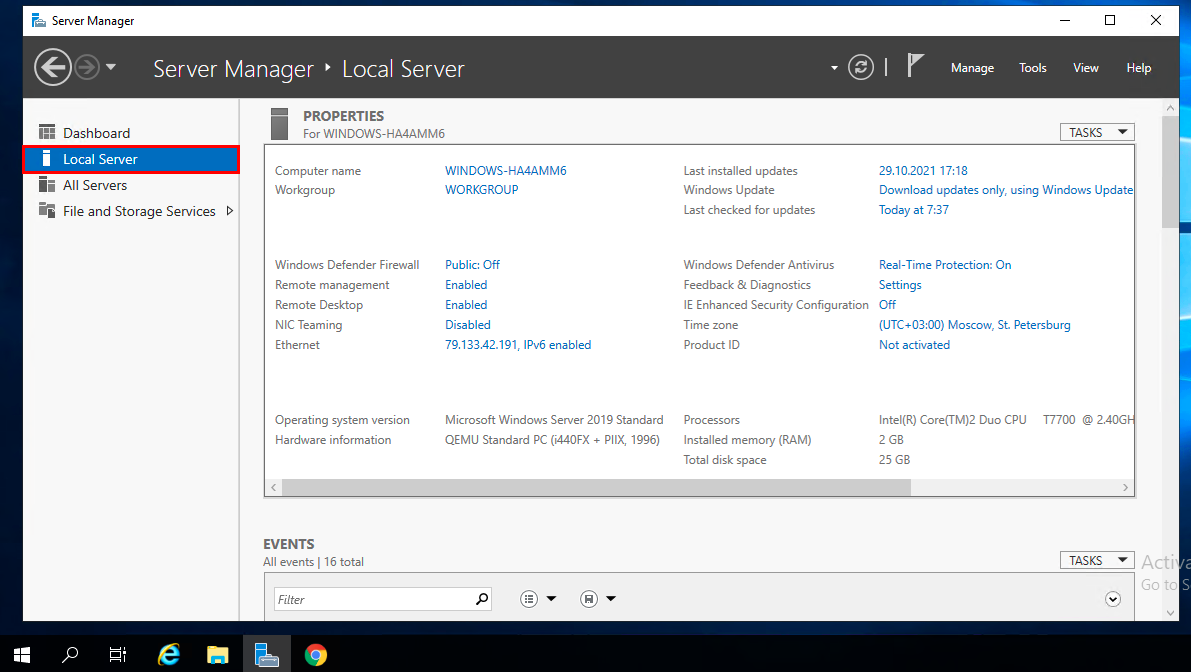The width and height of the screenshot is (1191, 672).
Task: Open the Windows Start menu
Action: [x=22, y=655]
